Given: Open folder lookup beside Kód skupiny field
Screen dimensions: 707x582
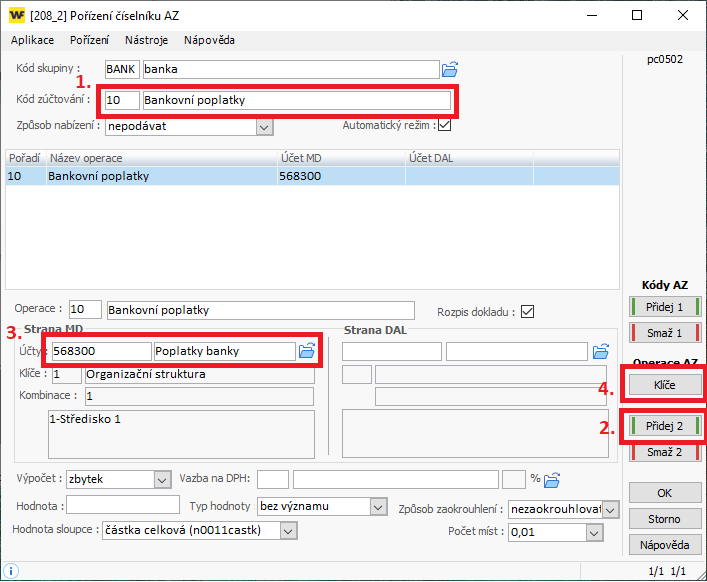Looking at the screenshot, I should 450,69.
